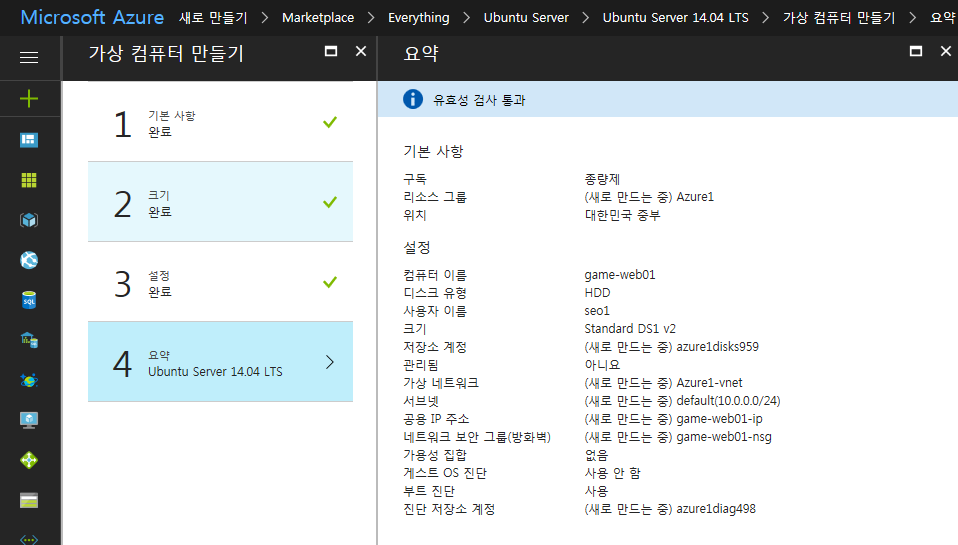Open Virtual networks icon at the bottom of the sidebar
This screenshot has width=958, height=545.
[29, 539]
